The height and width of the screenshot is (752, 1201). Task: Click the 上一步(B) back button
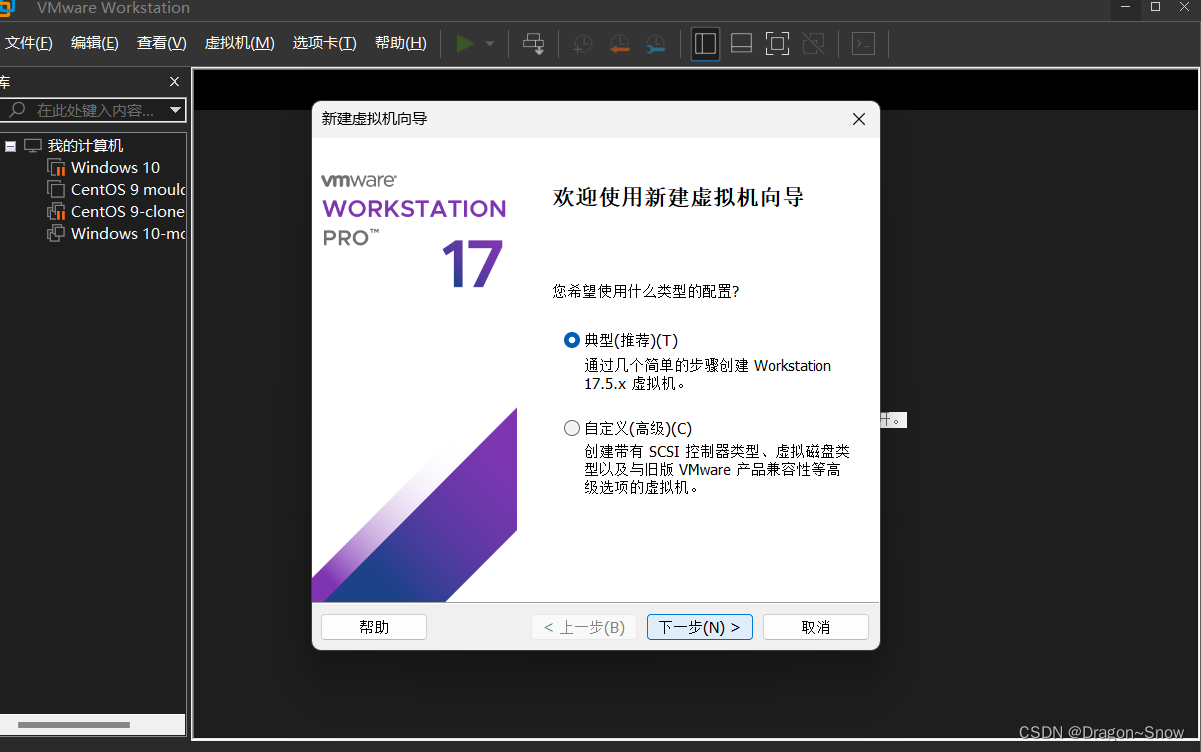tap(584, 627)
